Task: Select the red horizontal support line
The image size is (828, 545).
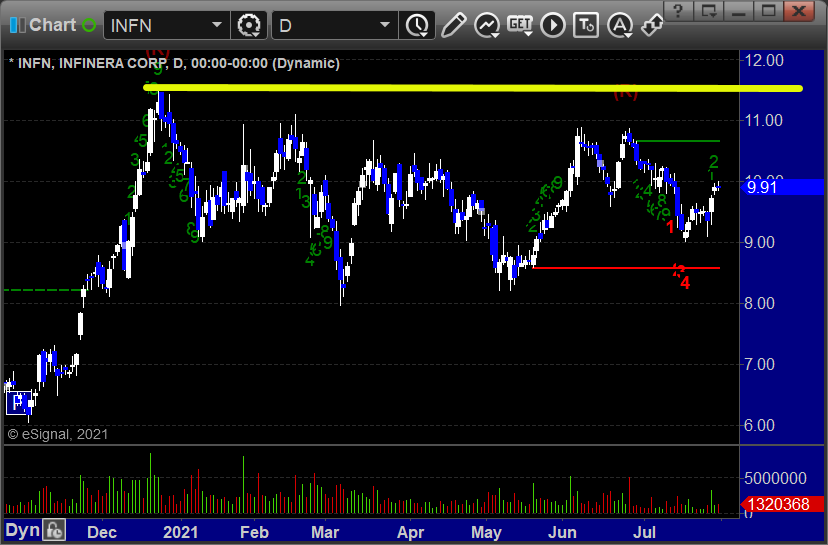Action: pos(626,268)
